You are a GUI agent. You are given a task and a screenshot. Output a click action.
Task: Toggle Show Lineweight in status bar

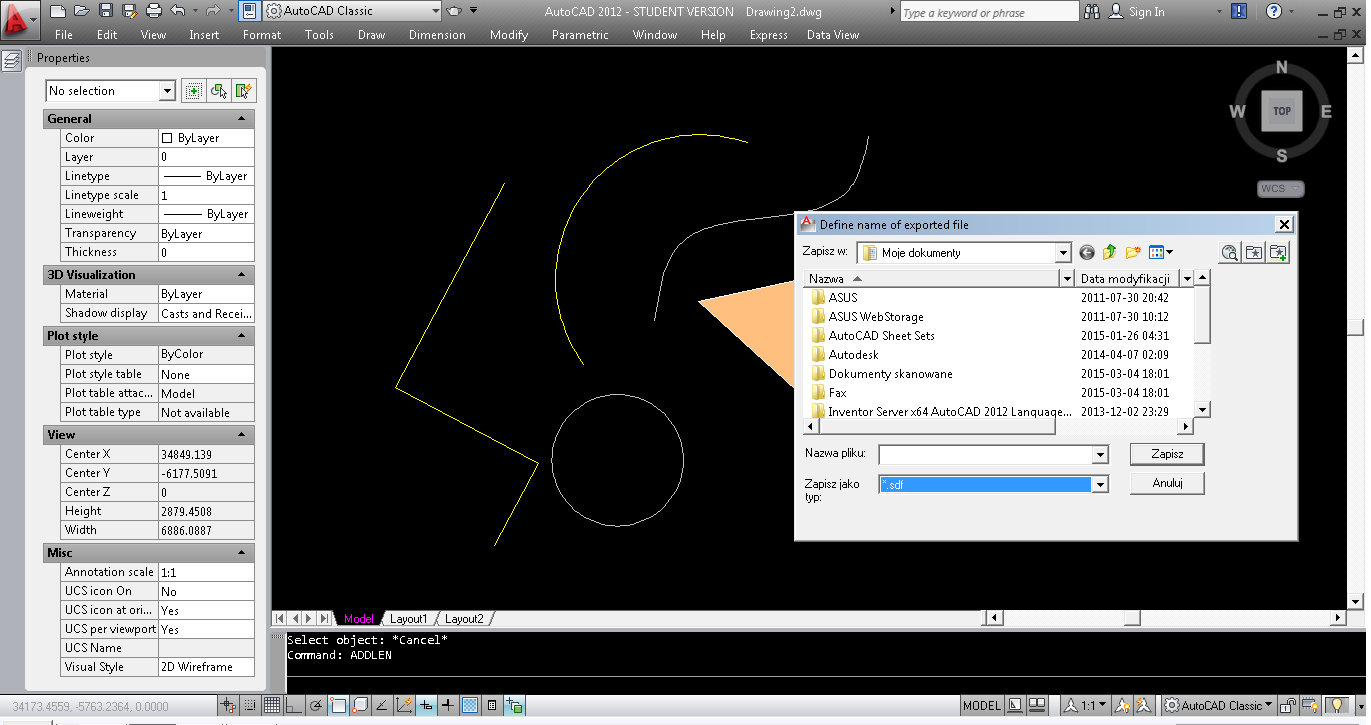447,705
